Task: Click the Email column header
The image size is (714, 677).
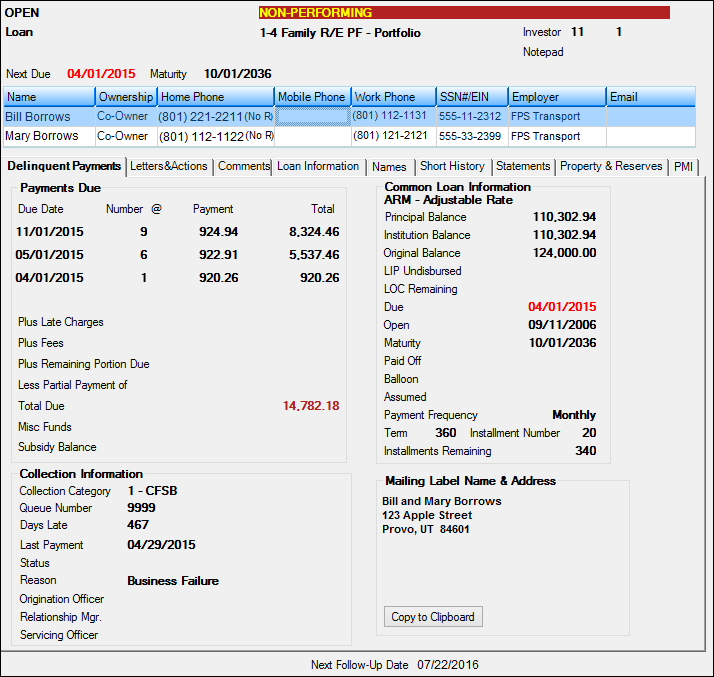Action: tap(651, 97)
